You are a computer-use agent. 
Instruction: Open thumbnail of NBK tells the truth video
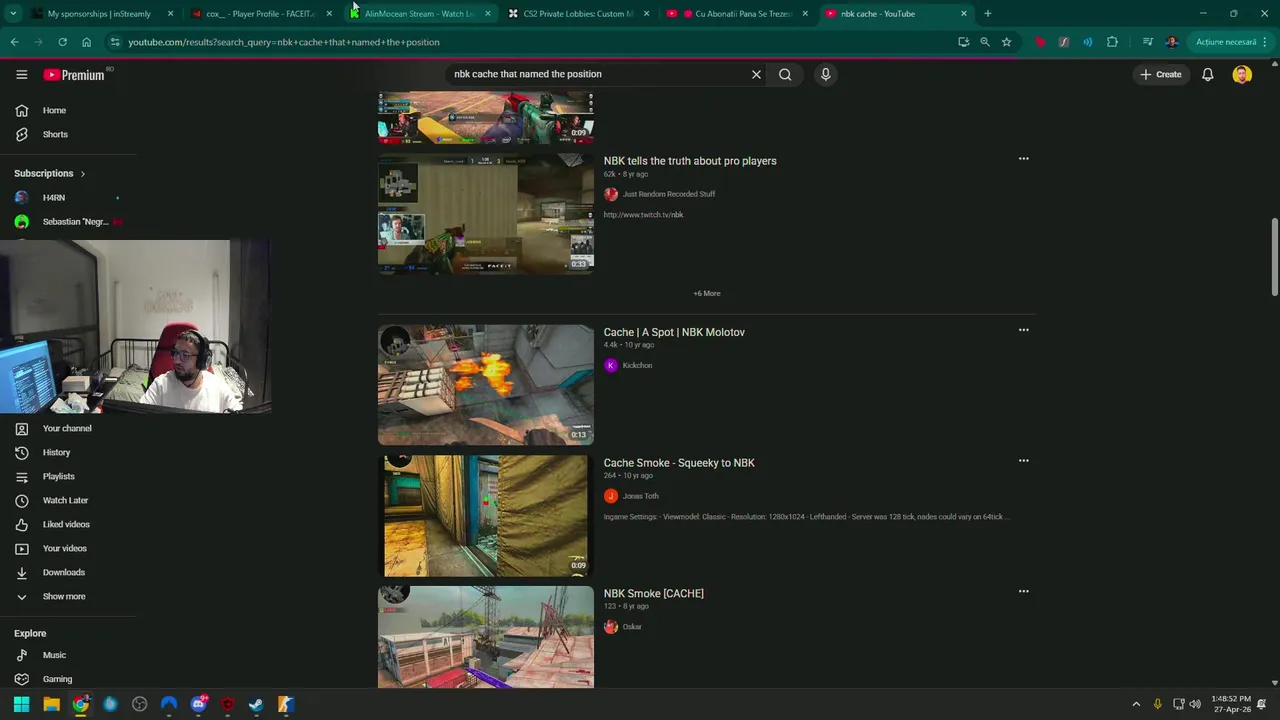[x=485, y=213]
